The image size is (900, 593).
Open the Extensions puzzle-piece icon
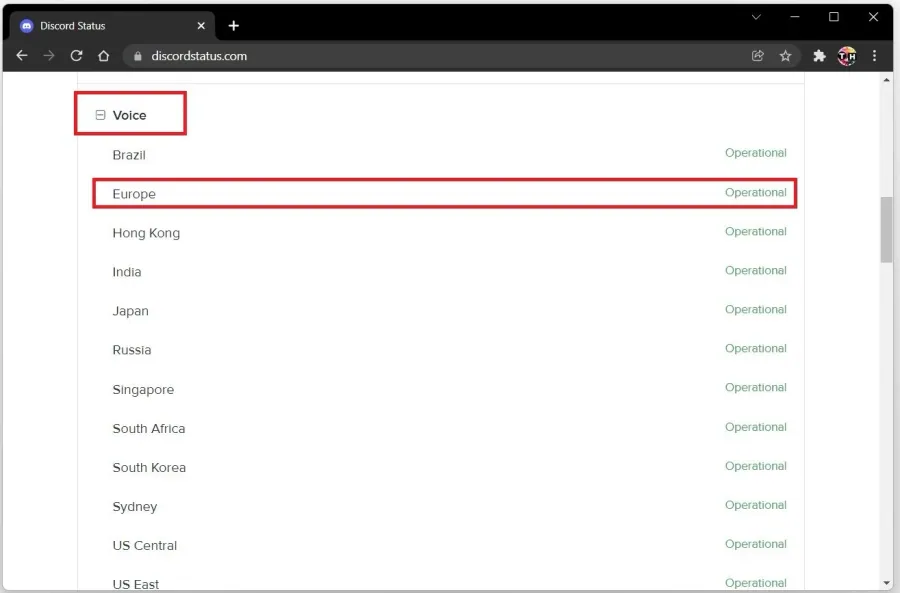click(x=819, y=56)
